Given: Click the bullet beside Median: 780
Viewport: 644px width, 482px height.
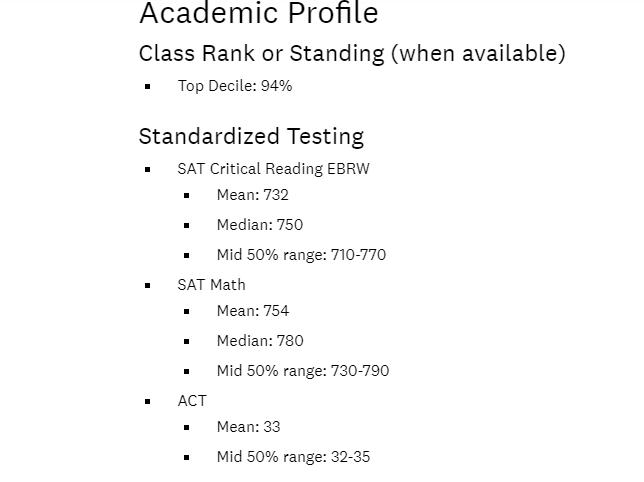Looking at the screenshot, I should 187,341.
